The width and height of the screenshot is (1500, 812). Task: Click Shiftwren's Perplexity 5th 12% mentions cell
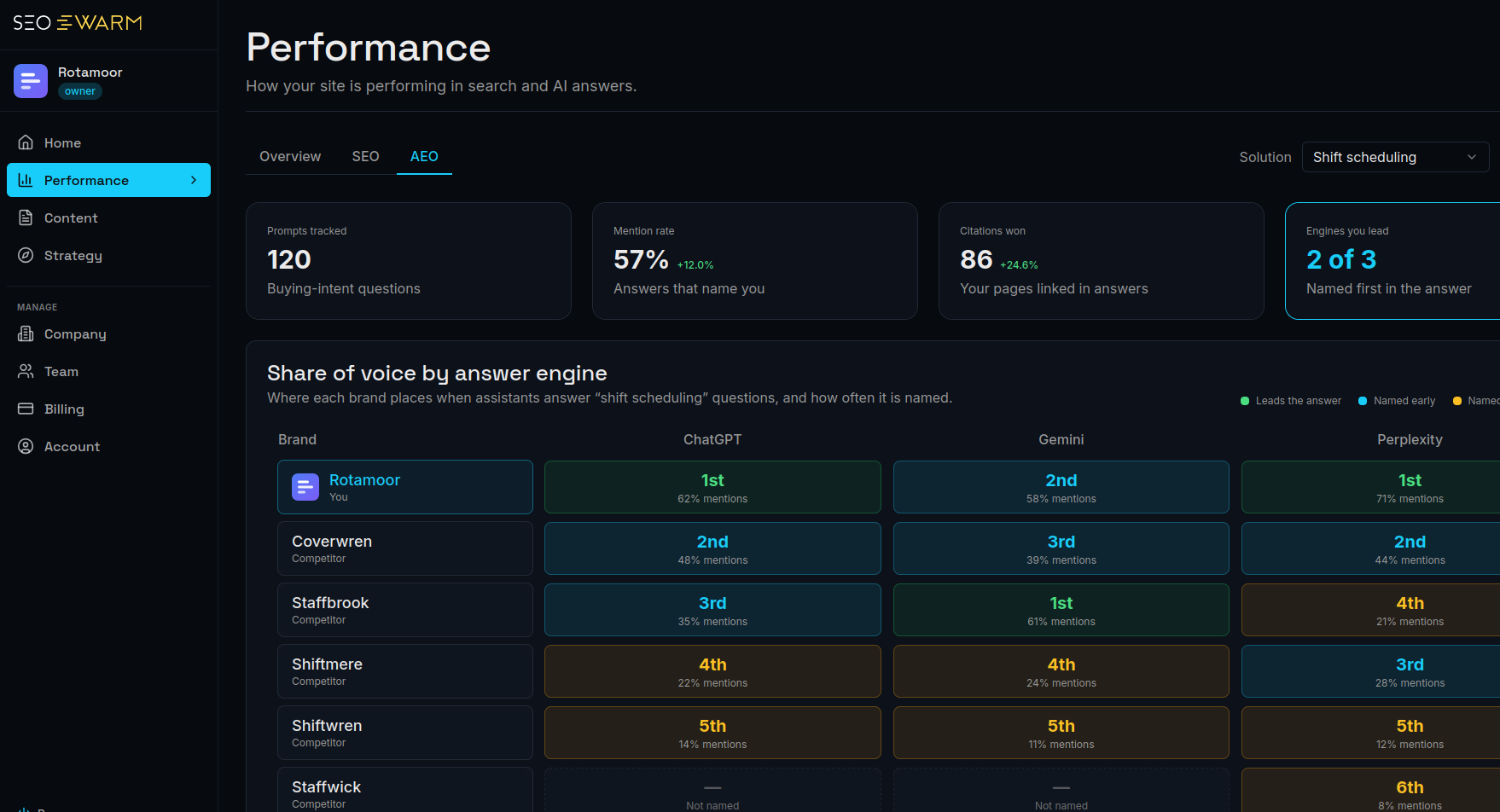(1370, 733)
